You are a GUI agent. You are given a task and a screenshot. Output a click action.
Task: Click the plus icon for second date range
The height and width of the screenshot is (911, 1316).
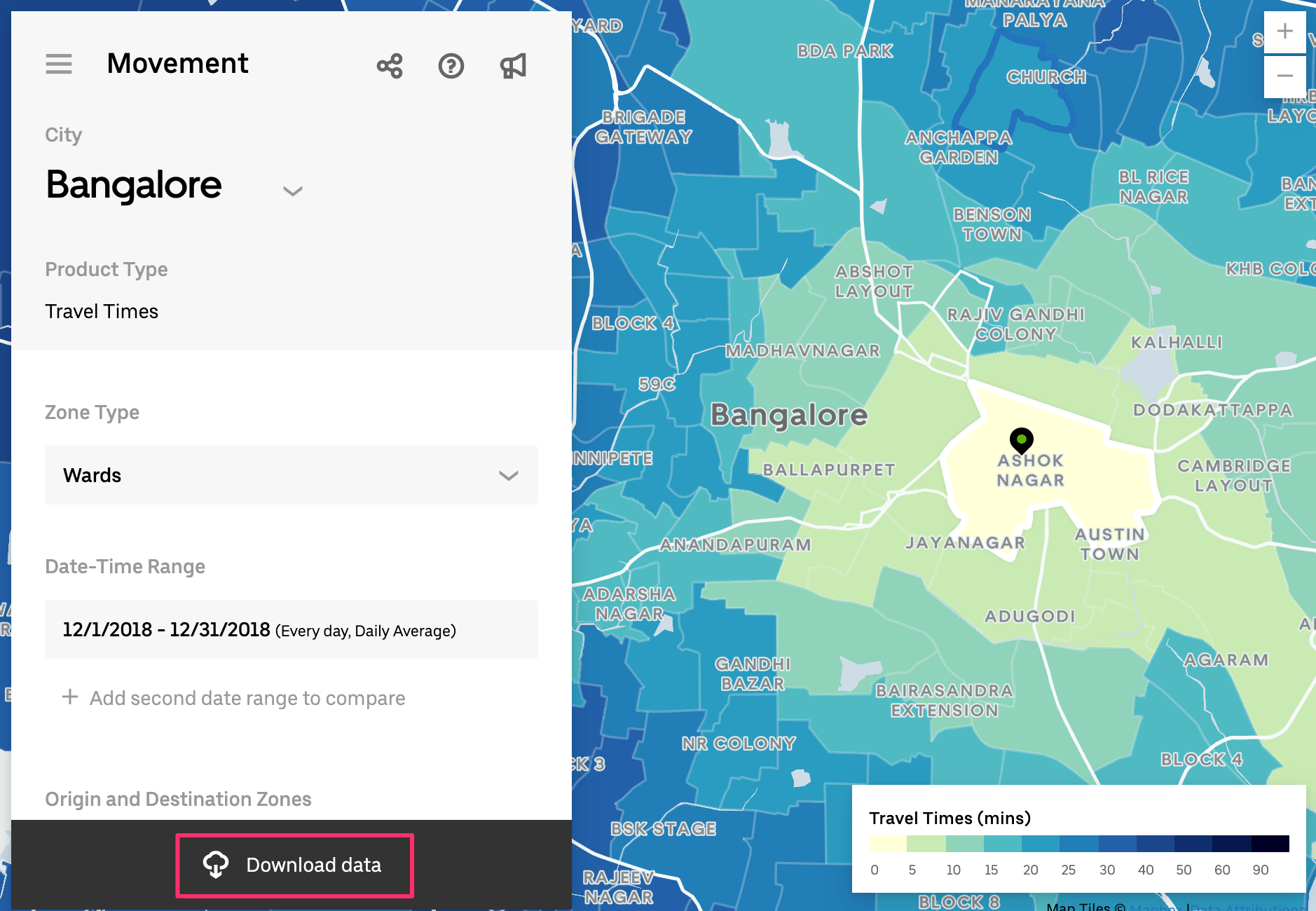[69, 697]
